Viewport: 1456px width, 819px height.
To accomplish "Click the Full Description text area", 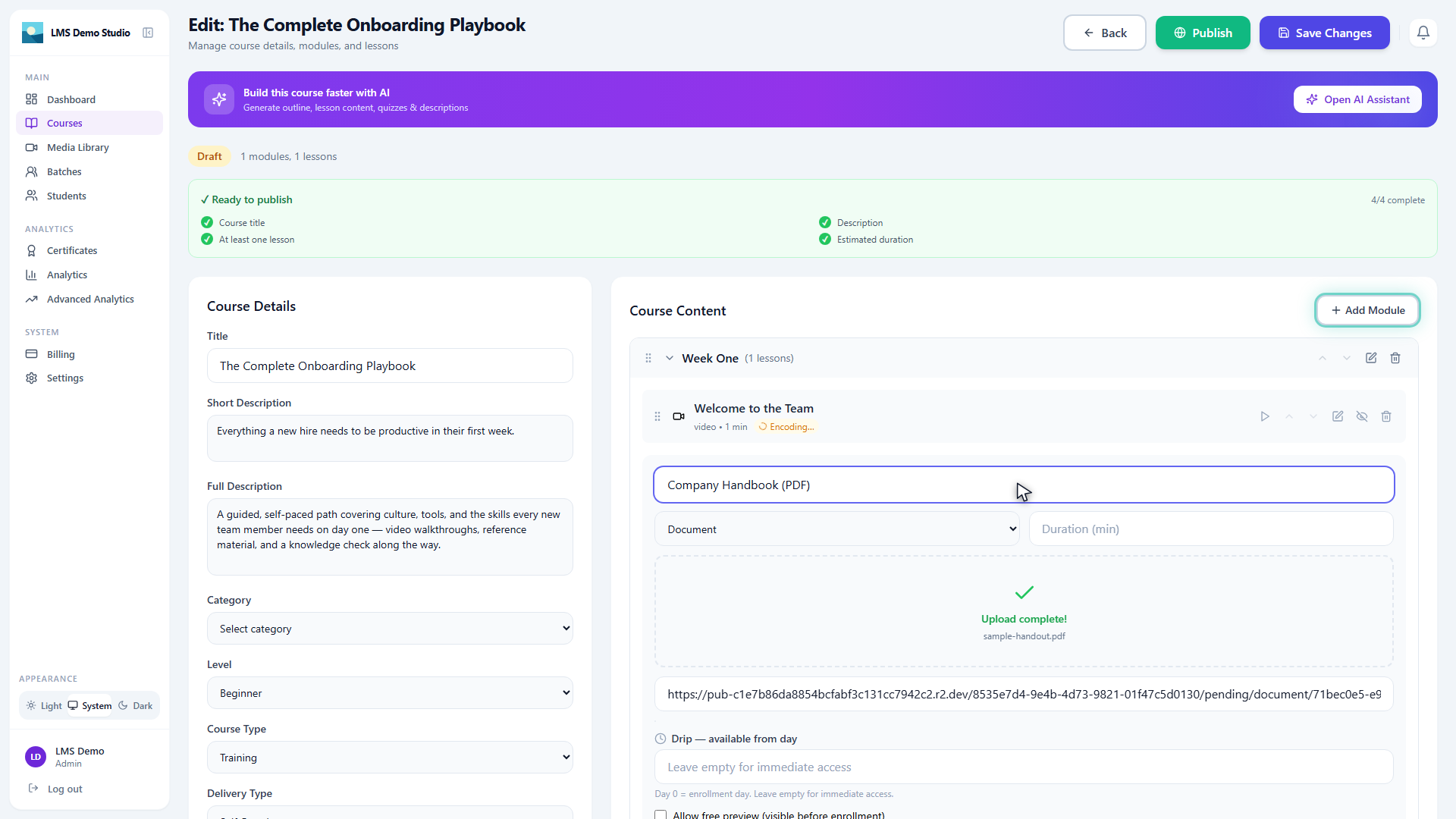I will (390, 537).
